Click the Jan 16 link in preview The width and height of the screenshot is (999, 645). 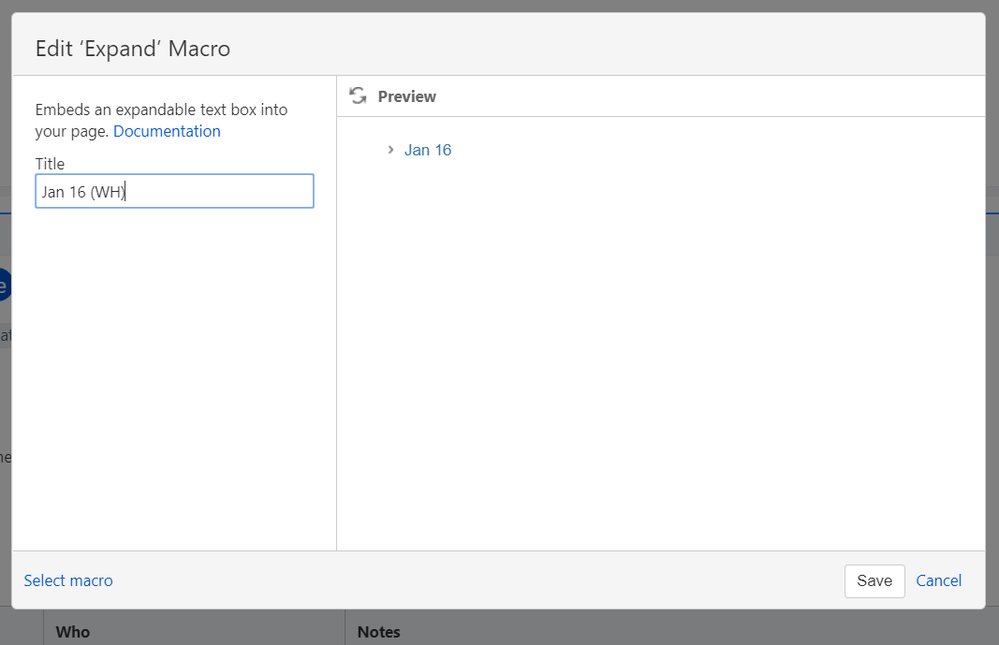click(428, 150)
